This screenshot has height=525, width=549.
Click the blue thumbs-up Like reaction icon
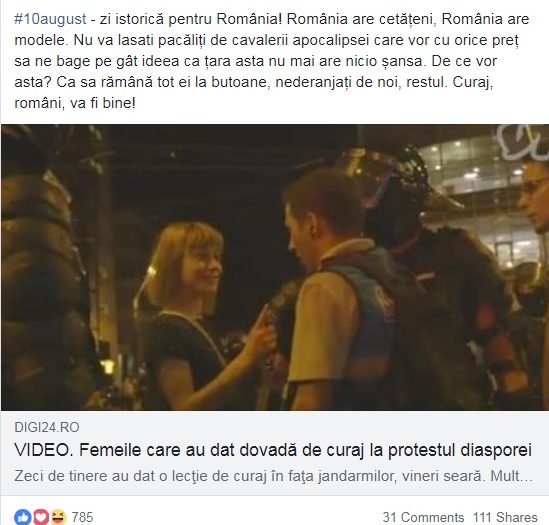pyautogui.click(x=23, y=517)
